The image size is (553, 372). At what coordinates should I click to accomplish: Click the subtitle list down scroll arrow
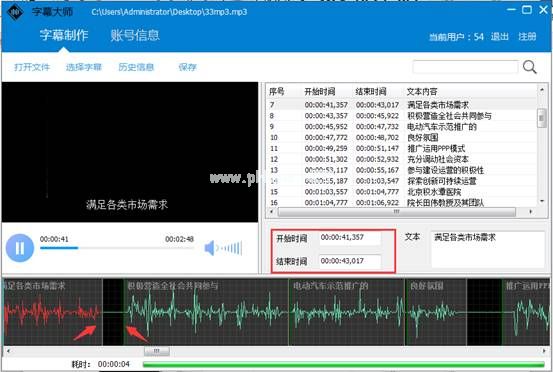pyautogui.click(x=542, y=201)
